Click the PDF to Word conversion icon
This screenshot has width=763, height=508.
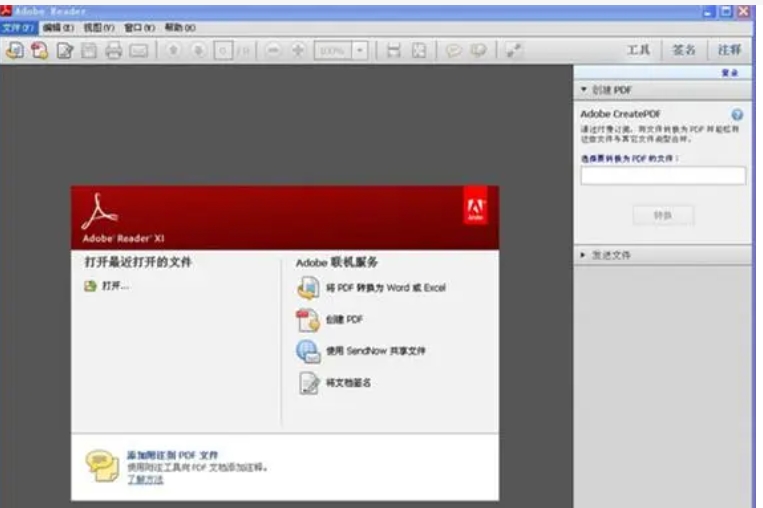coord(308,288)
